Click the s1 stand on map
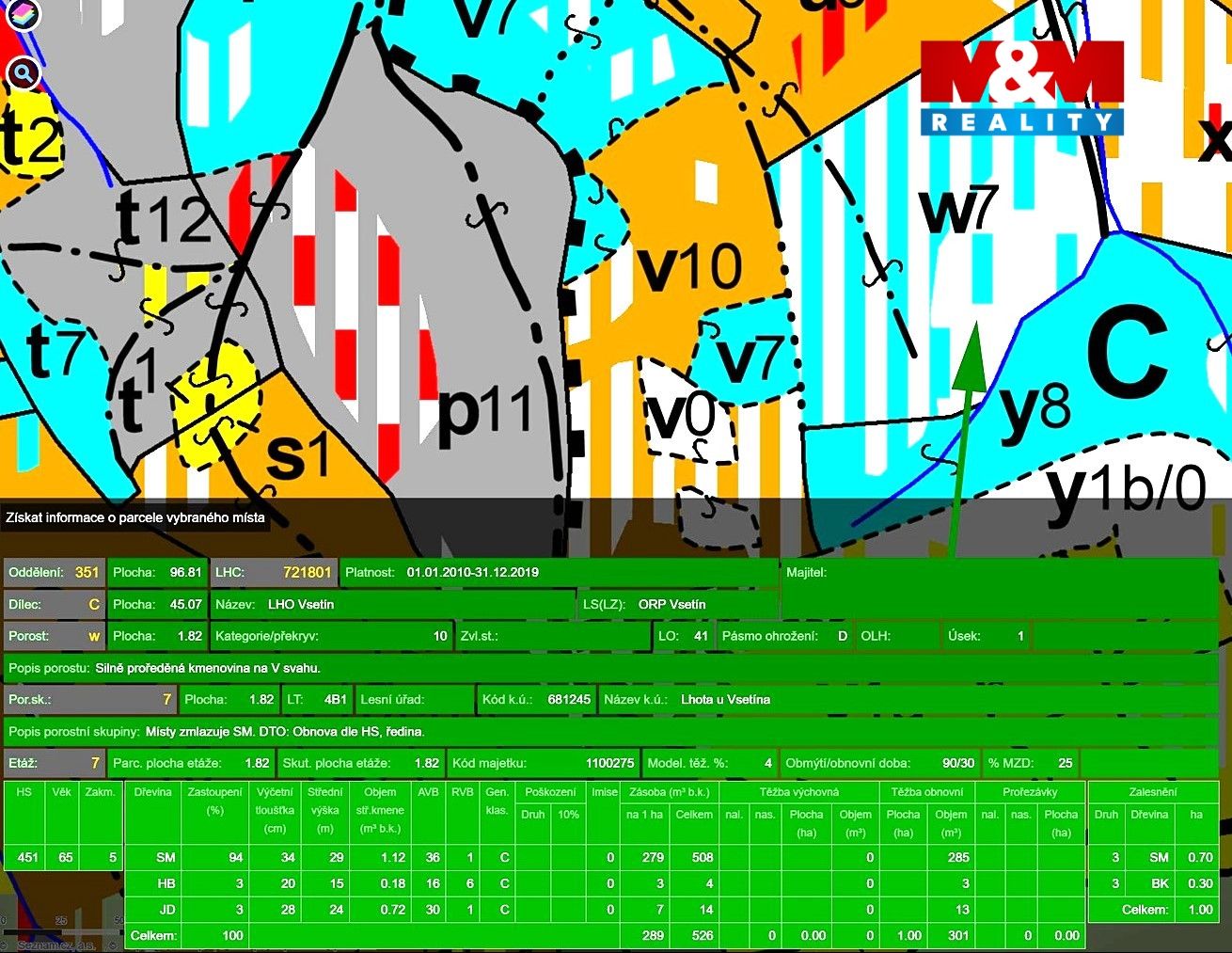1232x953 pixels. click(297, 454)
